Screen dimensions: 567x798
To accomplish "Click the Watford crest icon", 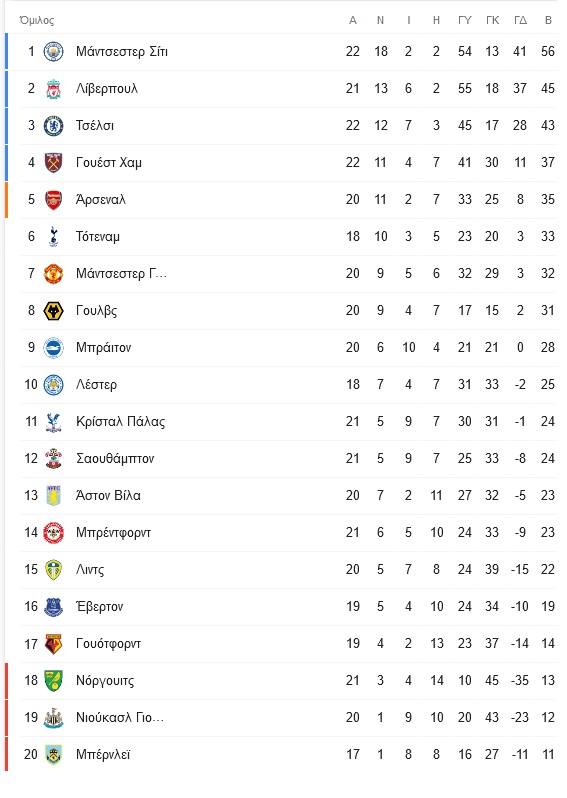I will pyautogui.click(x=53, y=644).
